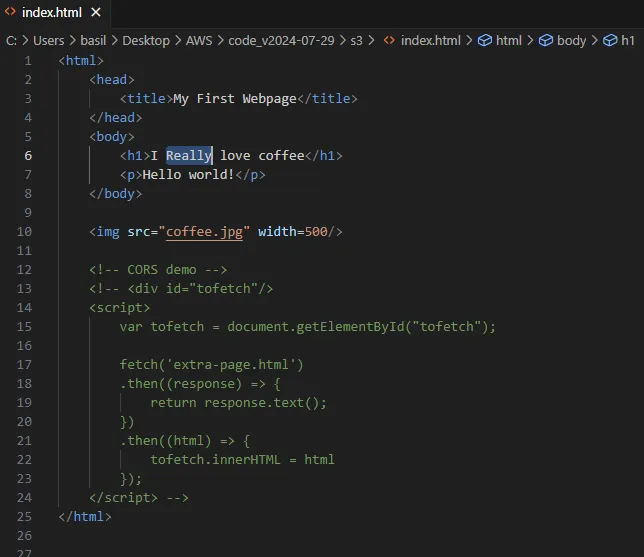The image size is (644, 557).
Task: Close the index.html tab
Action: [x=96, y=12]
